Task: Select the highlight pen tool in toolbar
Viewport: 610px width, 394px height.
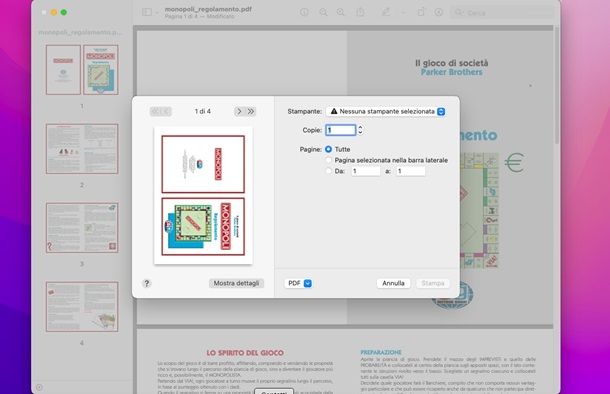Action: [x=386, y=12]
